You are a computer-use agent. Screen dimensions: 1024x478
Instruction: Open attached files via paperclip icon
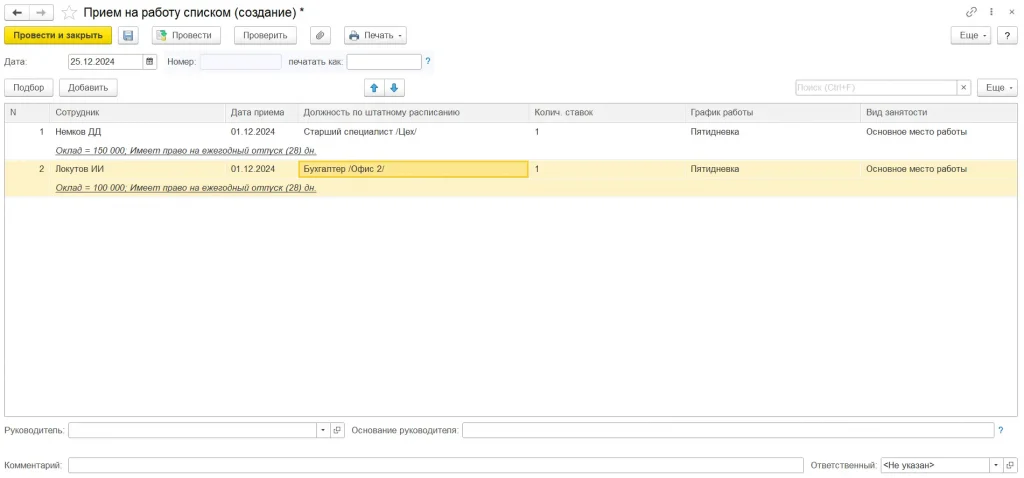tap(320, 35)
